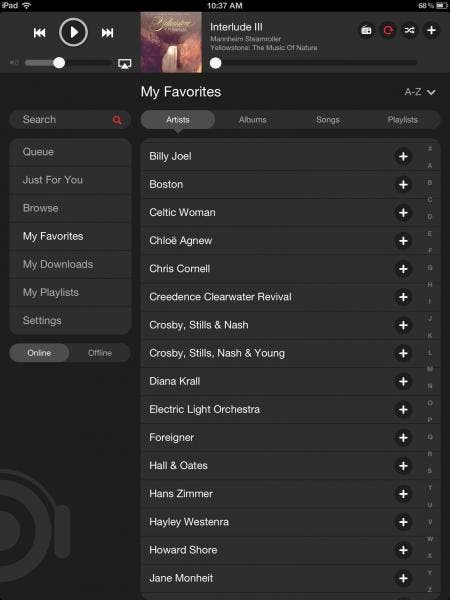Click inside the Search field

[70, 120]
